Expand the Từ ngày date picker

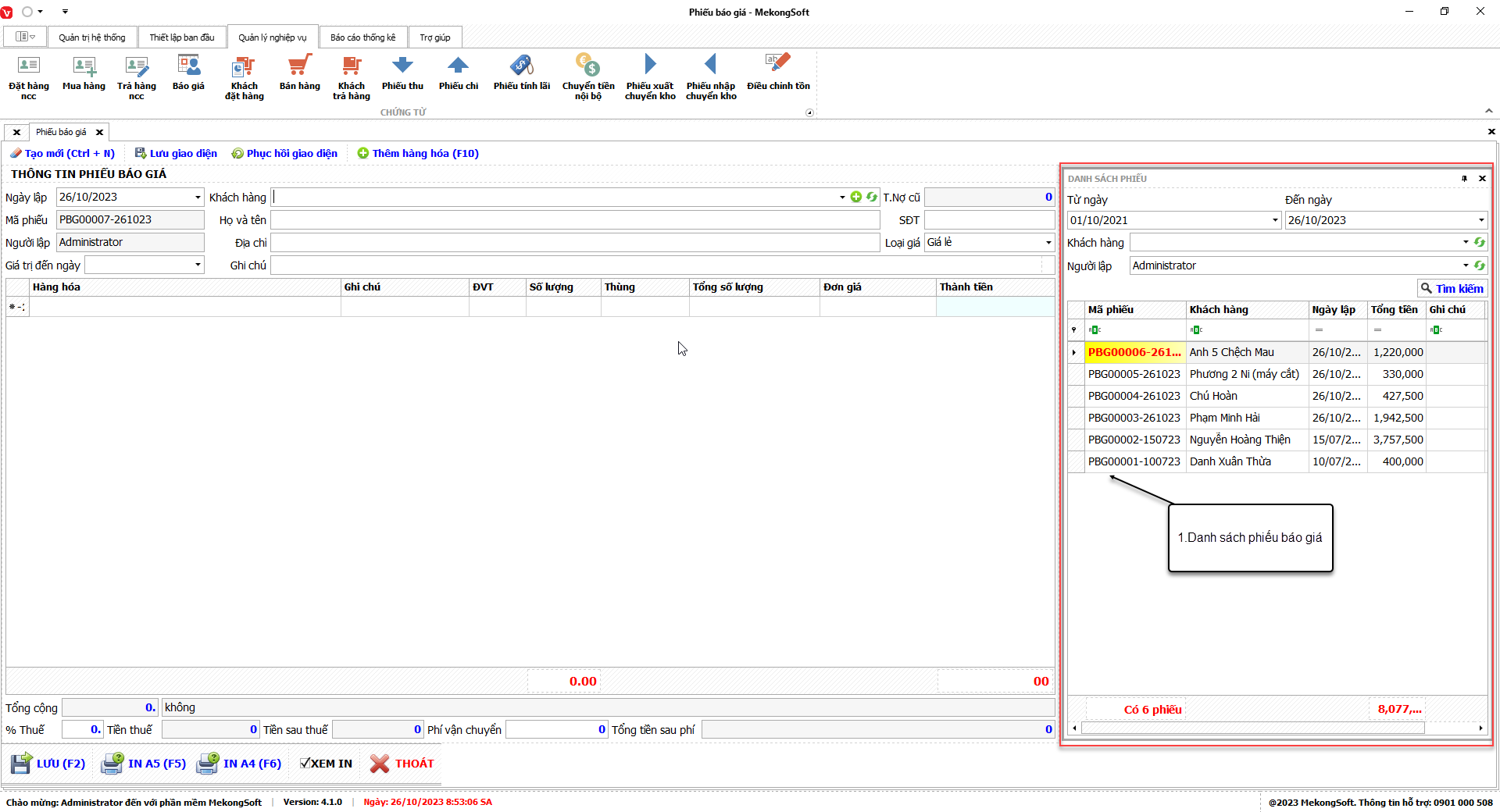click(1275, 221)
